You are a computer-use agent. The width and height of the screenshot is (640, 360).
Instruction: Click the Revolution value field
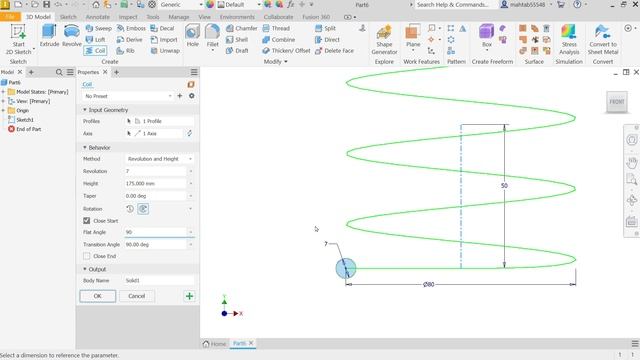[x=156, y=171]
